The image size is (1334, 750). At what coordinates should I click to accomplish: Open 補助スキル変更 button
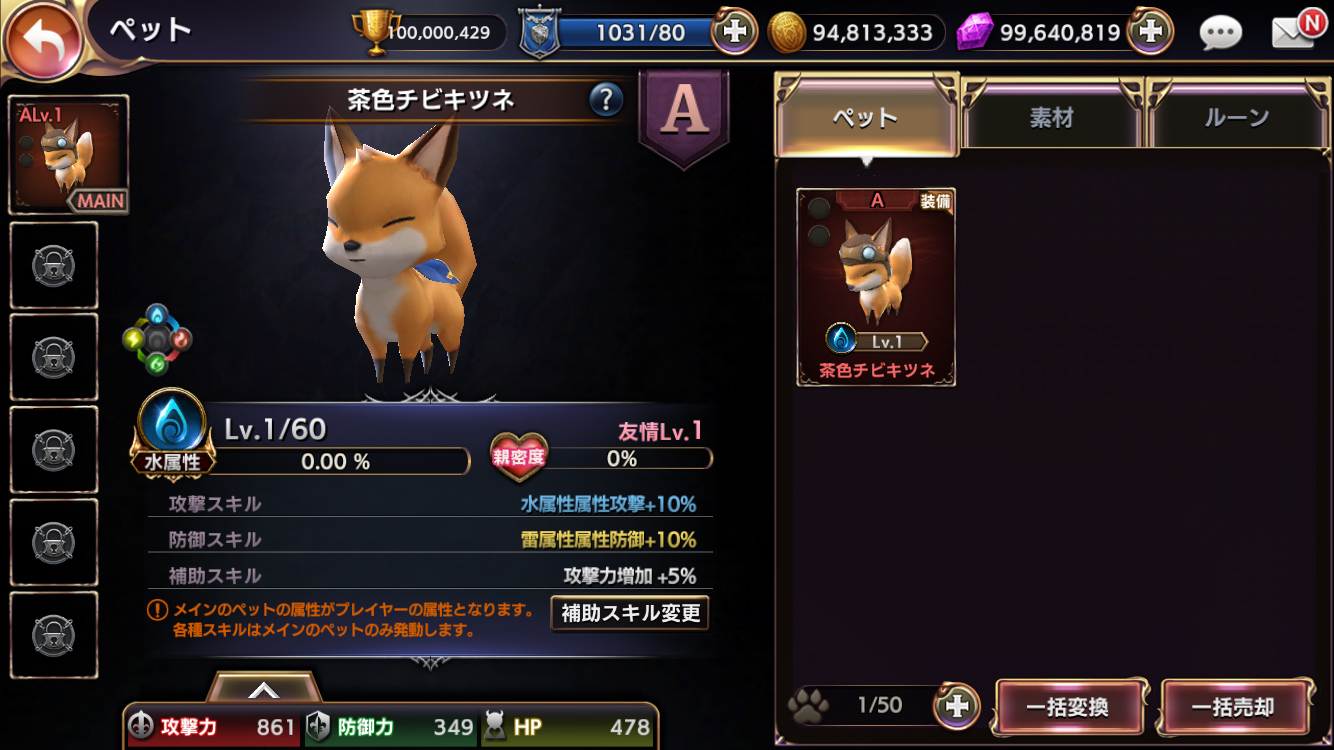click(x=630, y=613)
